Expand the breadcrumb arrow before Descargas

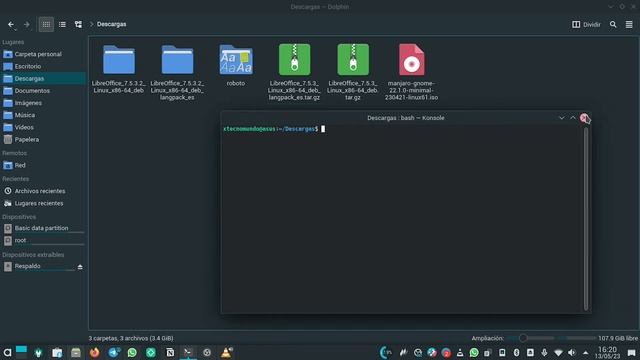pyautogui.click(x=91, y=24)
